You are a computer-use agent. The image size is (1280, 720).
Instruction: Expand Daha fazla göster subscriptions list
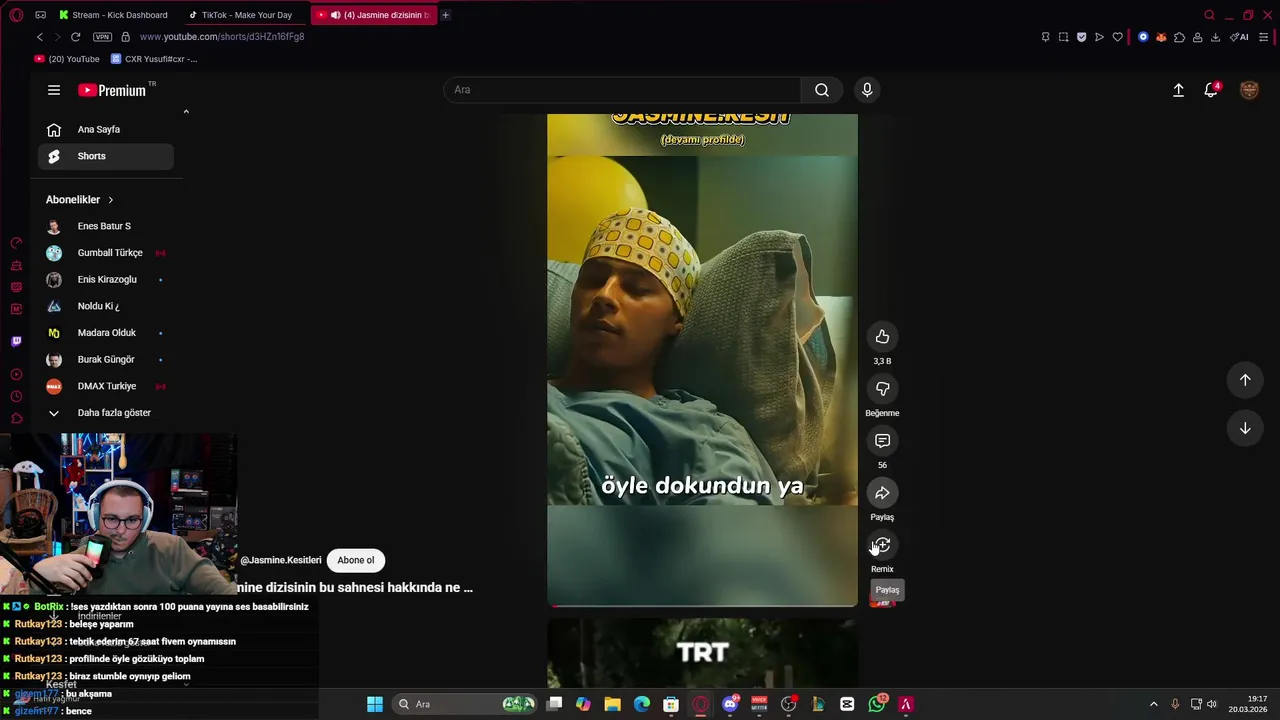(106, 413)
